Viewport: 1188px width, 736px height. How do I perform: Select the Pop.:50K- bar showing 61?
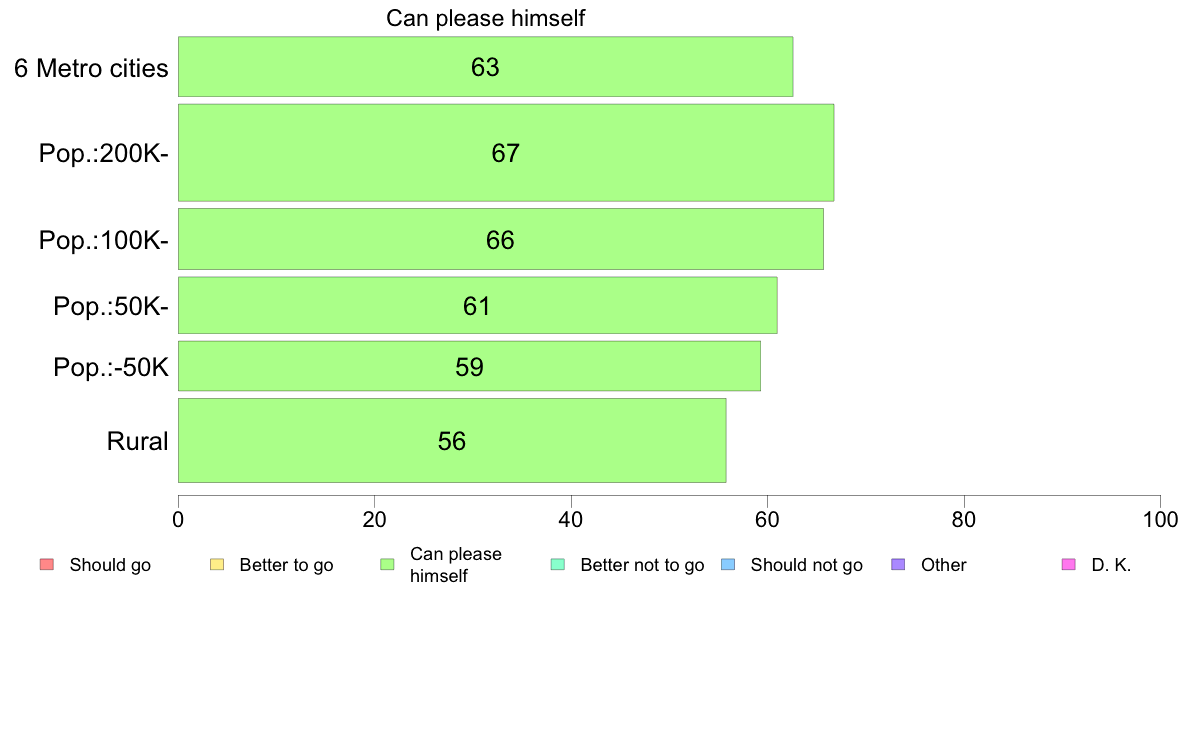[477, 305]
